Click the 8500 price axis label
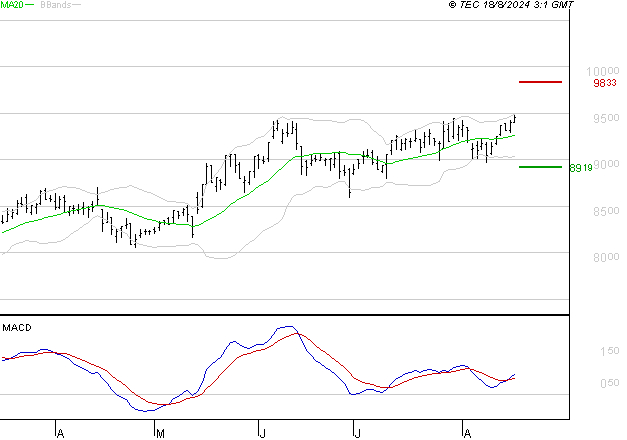Viewport: 627px width, 440px height. pyautogui.click(x=606, y=211)
